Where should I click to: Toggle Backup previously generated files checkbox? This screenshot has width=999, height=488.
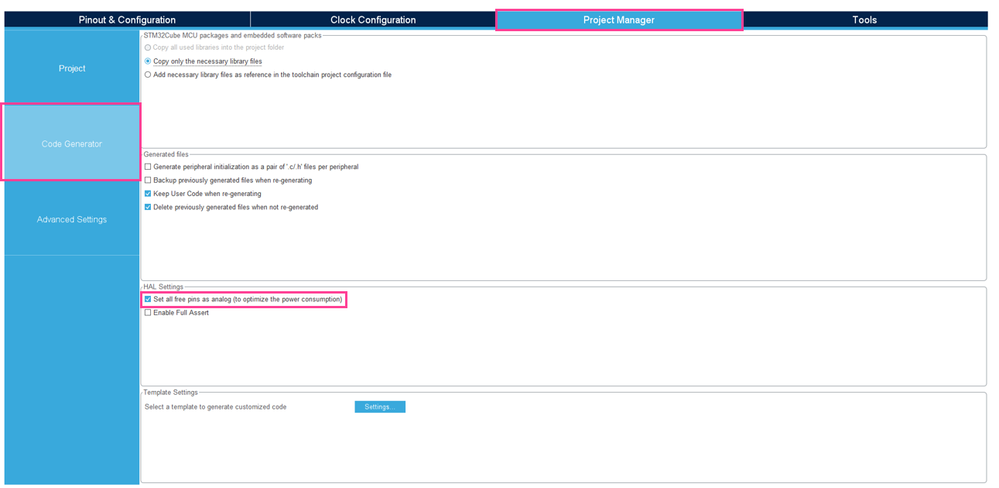pyautogui.click(x=148, y=180)
